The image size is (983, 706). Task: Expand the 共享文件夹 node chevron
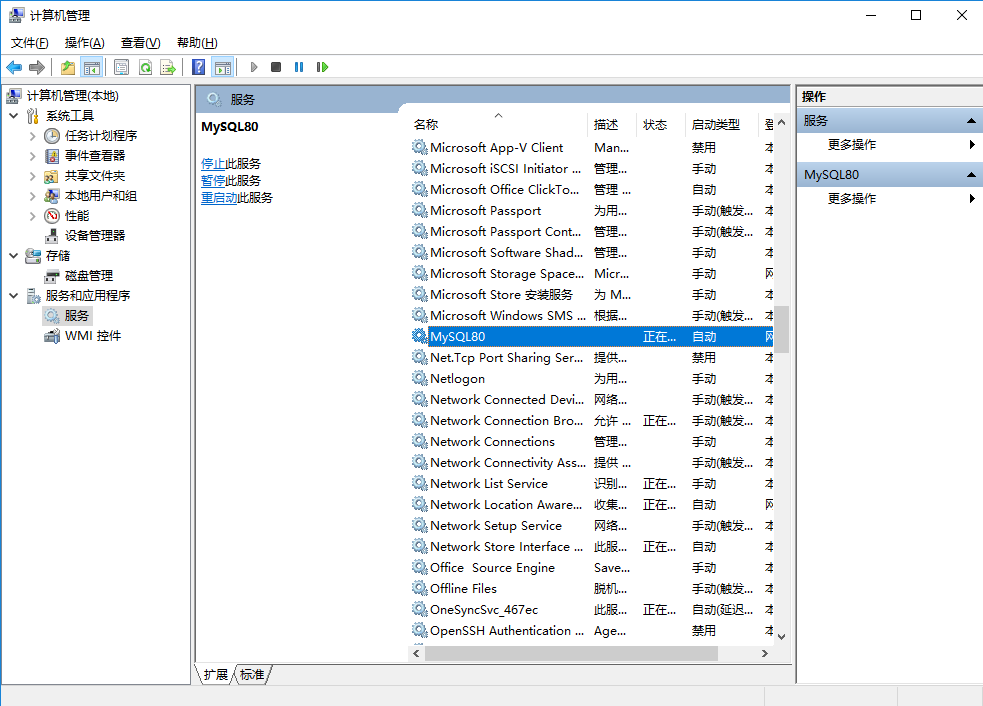point(33,176)
